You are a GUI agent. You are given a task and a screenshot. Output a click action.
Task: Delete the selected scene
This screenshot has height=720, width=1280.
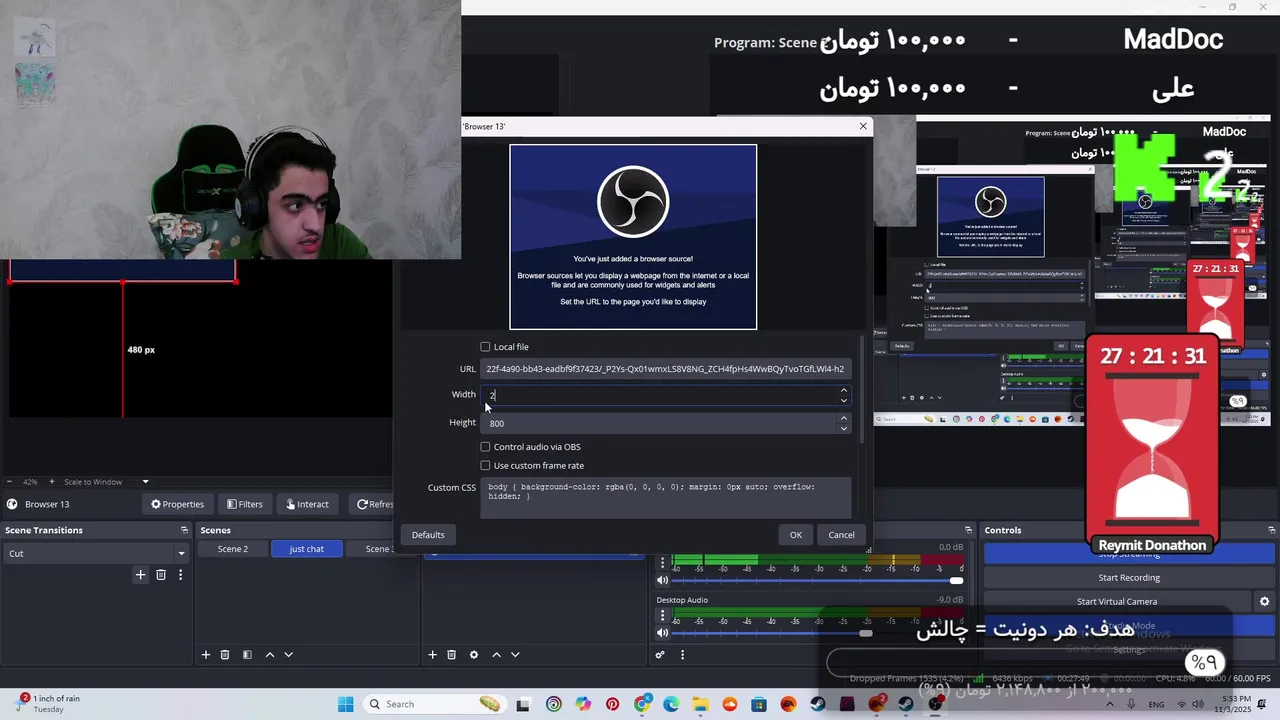pyautogui.click(x=225, y=655)
